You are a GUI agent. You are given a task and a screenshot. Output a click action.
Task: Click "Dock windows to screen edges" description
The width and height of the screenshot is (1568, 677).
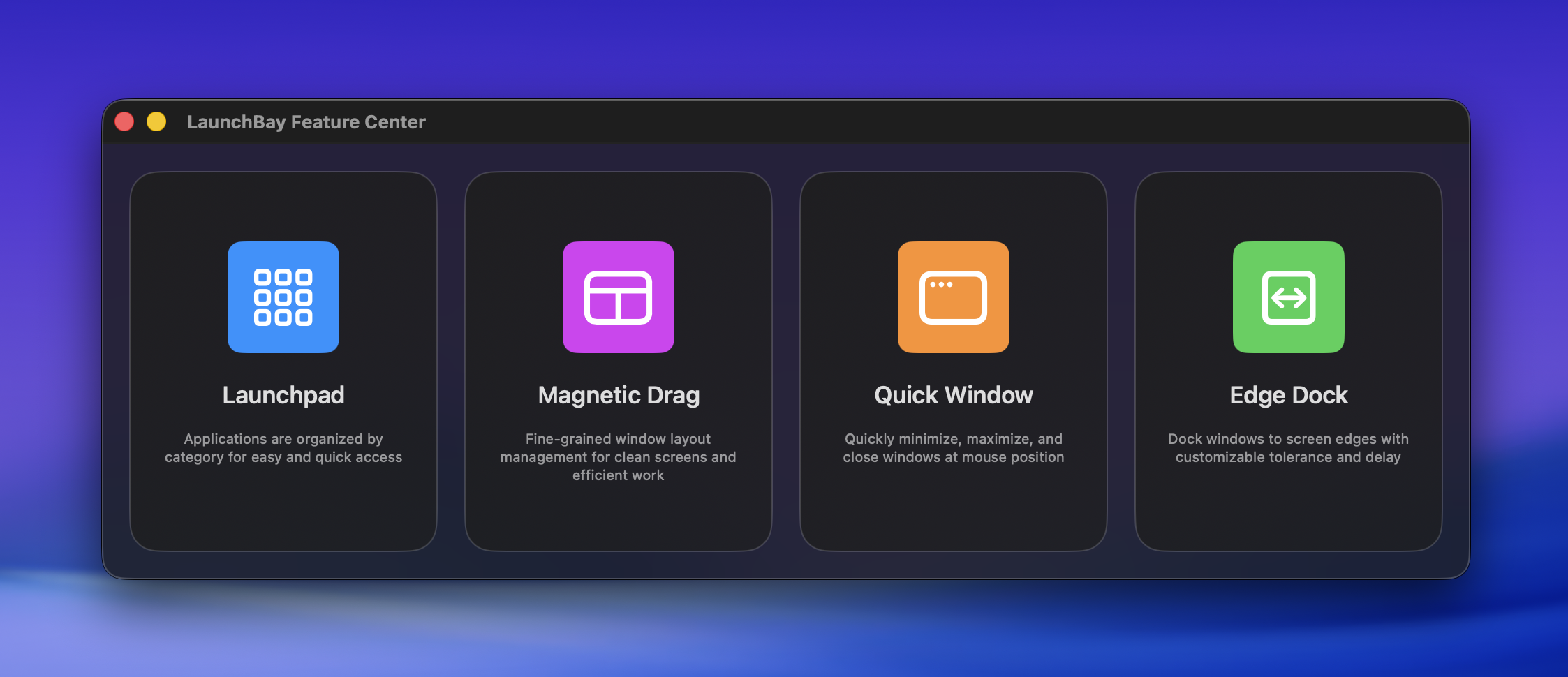click(x=1289, y=448)
